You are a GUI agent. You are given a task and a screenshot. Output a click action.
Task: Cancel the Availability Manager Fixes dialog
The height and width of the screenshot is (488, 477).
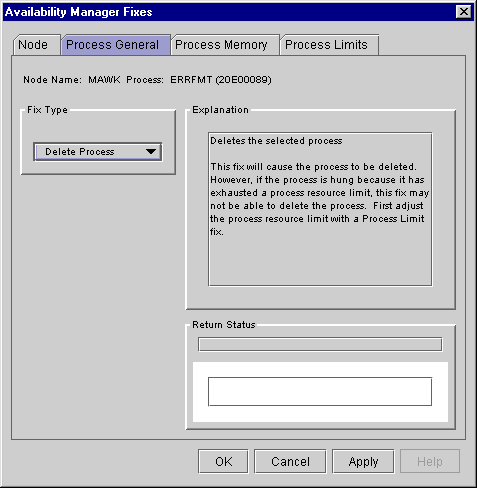(x=290, y=461)
